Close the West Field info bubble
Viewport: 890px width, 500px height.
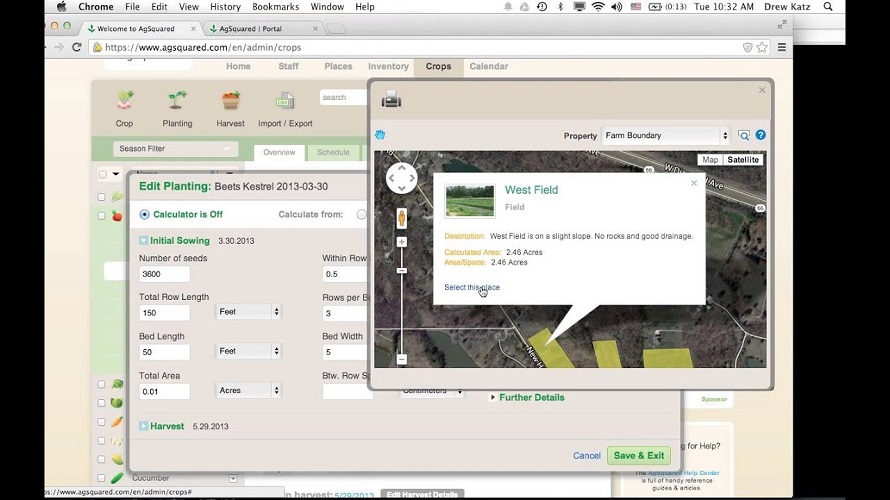[x=694, y=183]
